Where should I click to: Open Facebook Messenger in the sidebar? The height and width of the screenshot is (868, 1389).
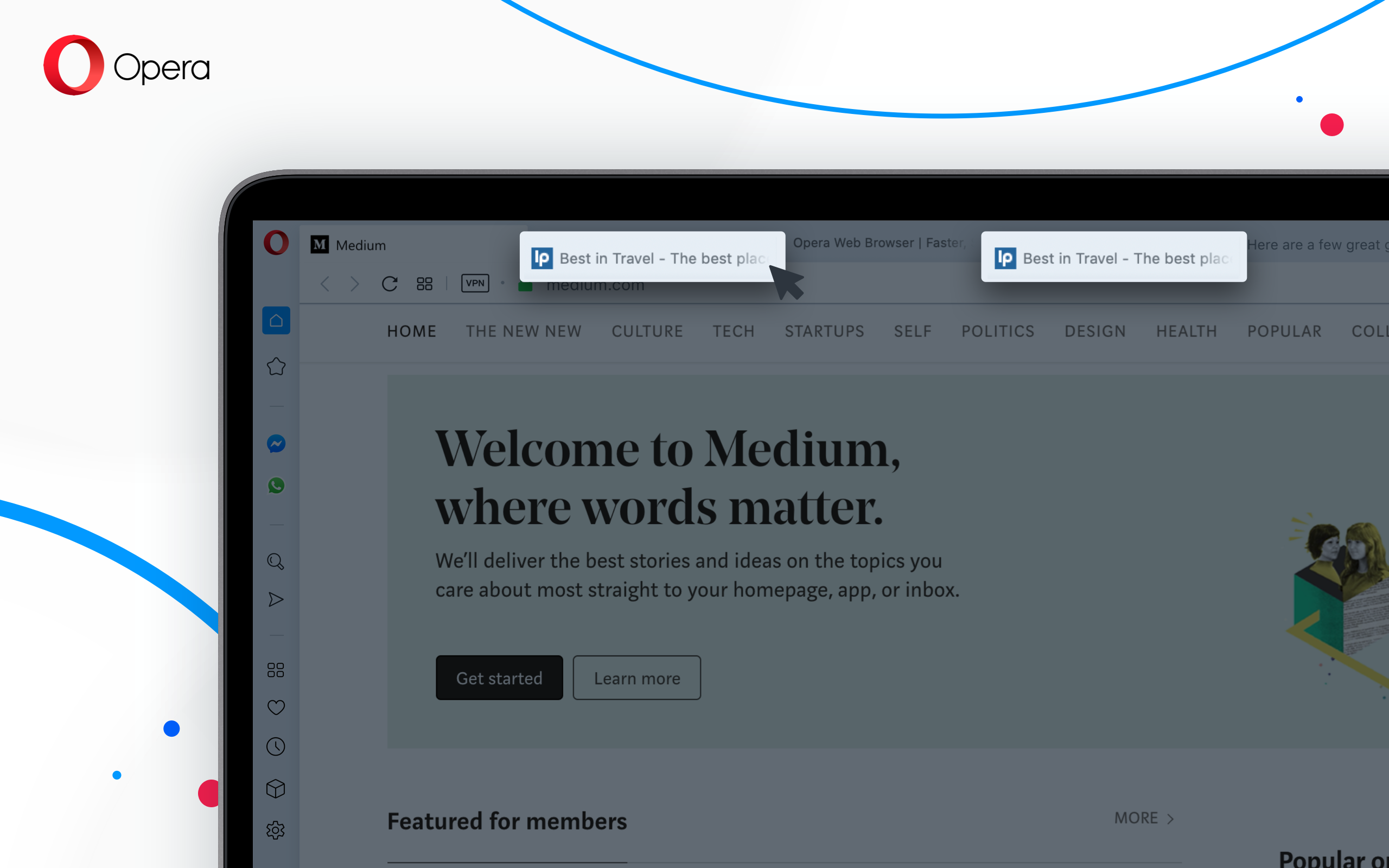point(276,444)
